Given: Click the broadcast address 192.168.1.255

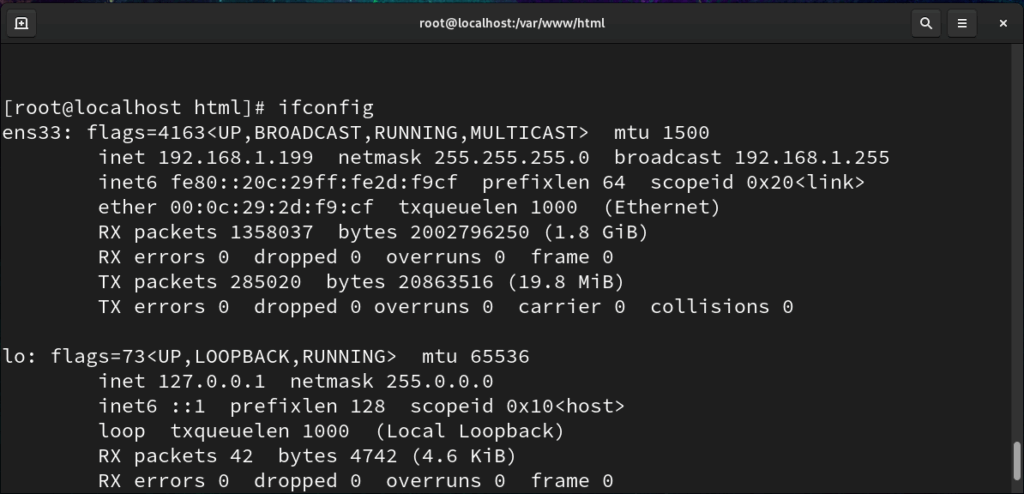Looking at the screenshot, I should (x=812, y=158).
